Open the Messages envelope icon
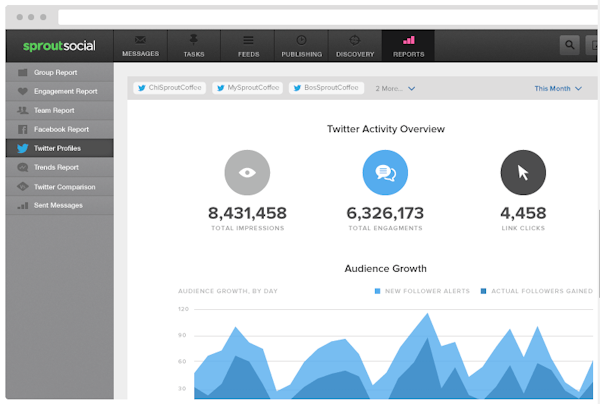Image resolution: width=600 pixels, height=404 pixels. (x=139, y=40)
